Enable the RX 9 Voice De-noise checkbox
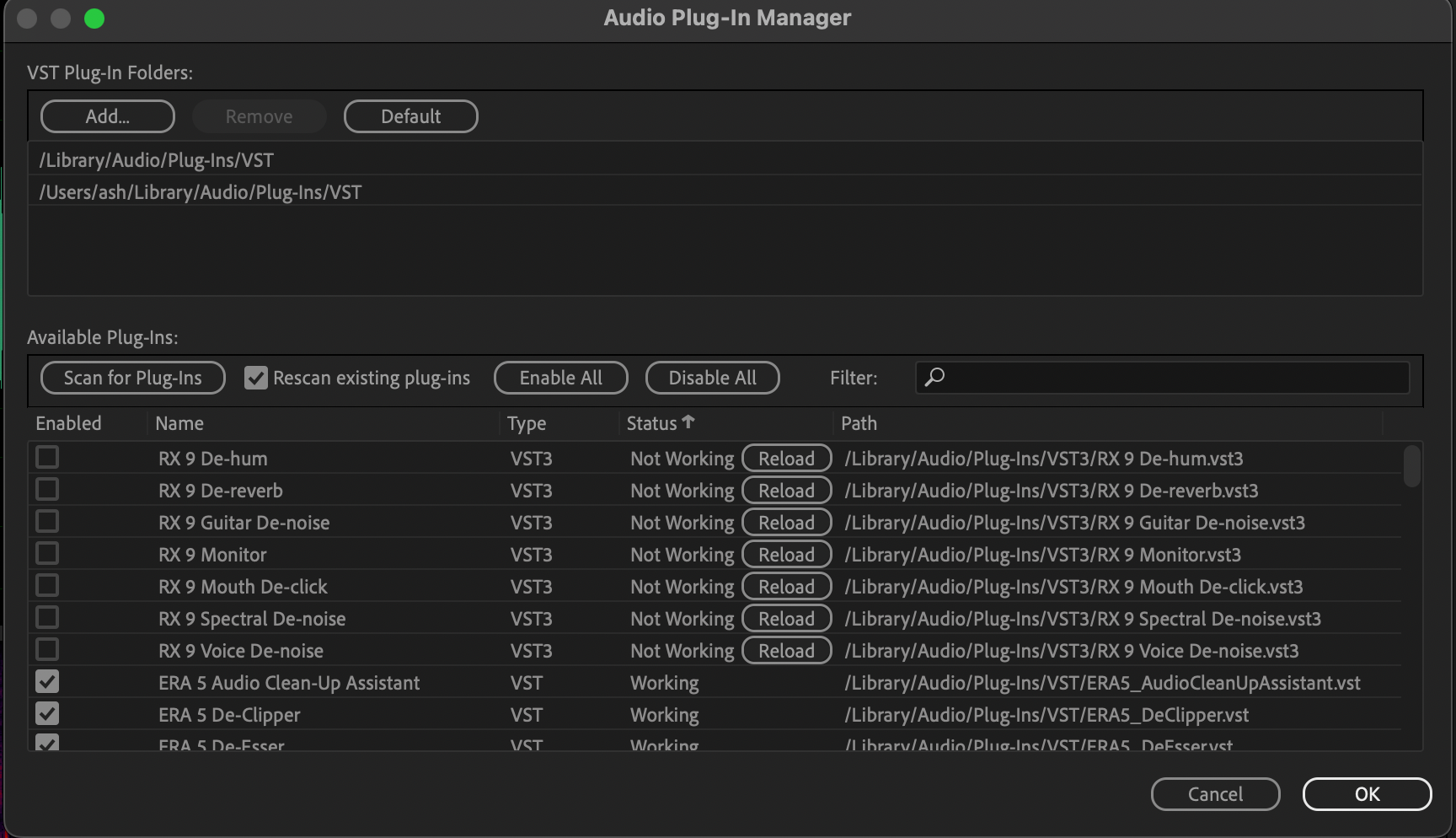The height and width of the screenshot is (838, 1456). tap(47, 649)
